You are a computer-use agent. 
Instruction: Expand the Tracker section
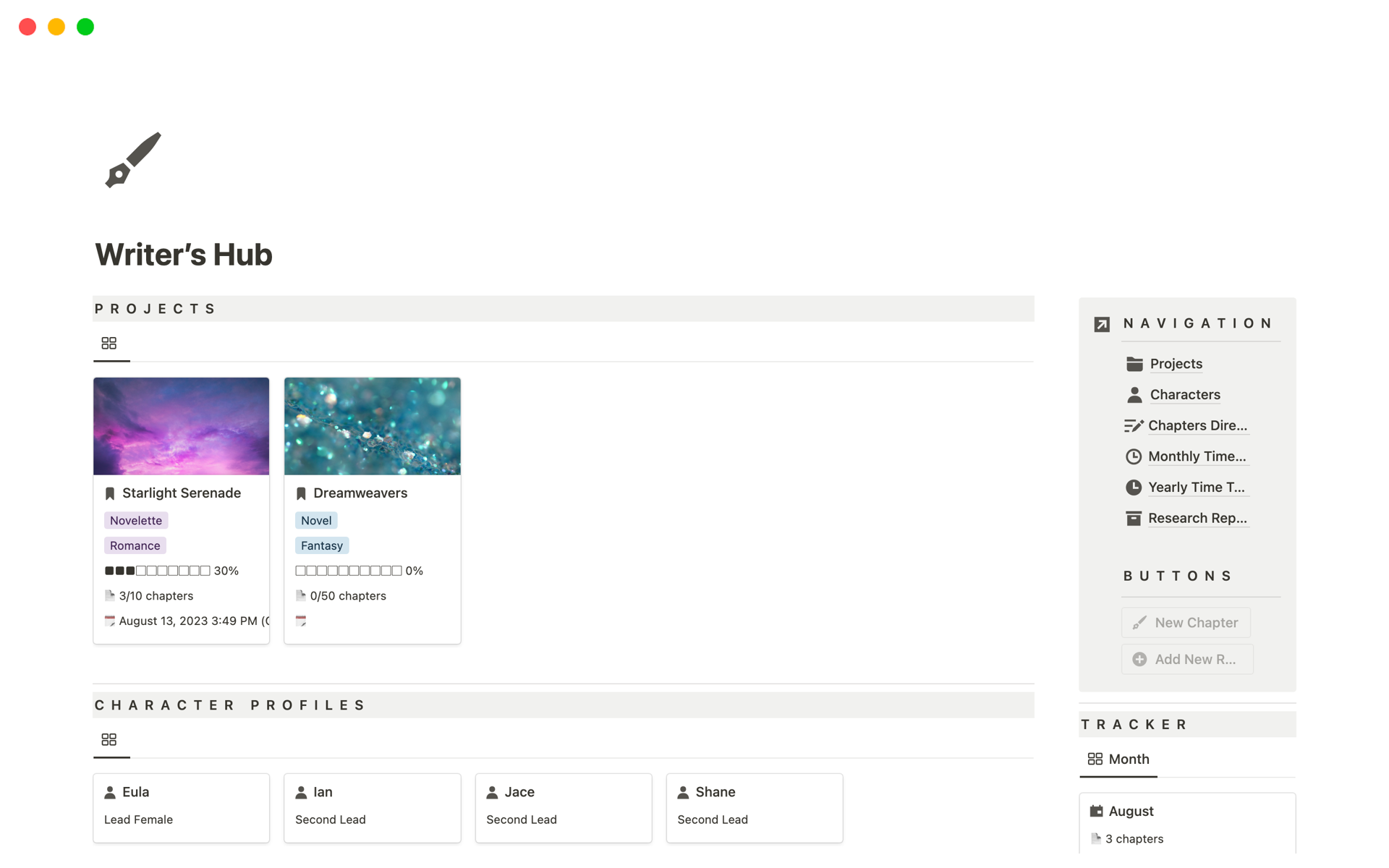pos(1133,723)
